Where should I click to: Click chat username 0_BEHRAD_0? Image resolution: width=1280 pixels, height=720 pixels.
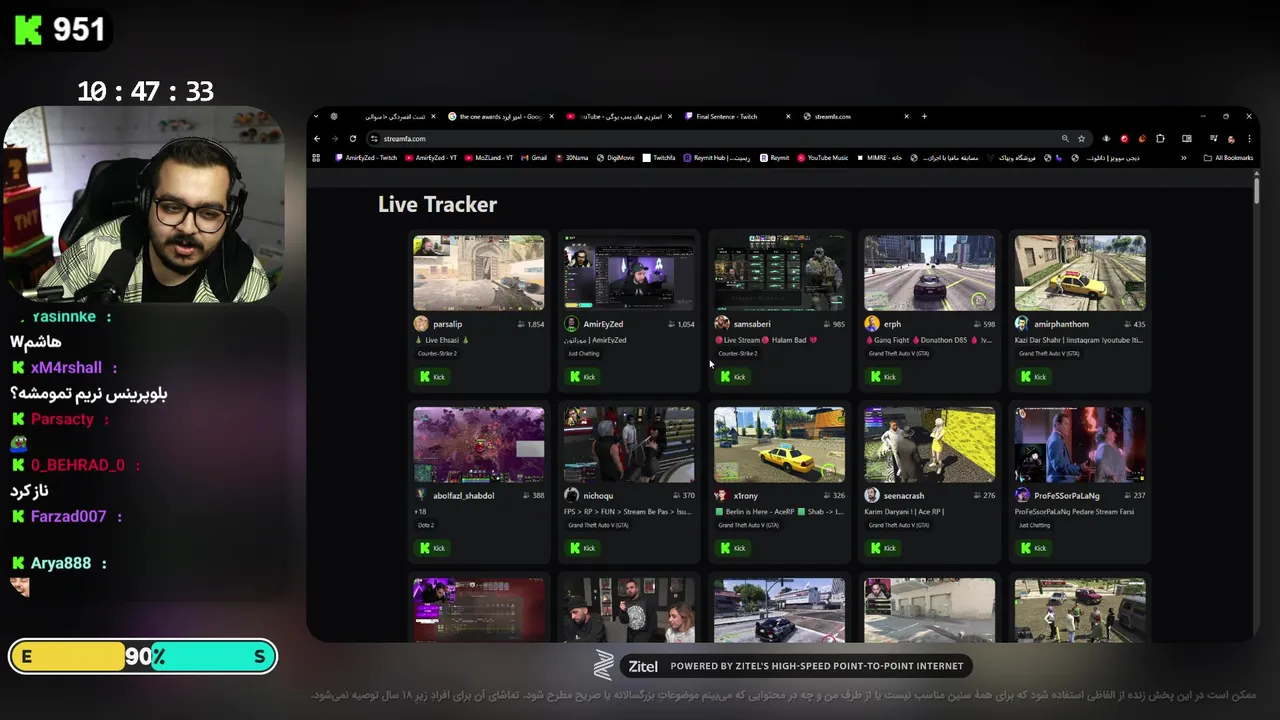point(78,465)
